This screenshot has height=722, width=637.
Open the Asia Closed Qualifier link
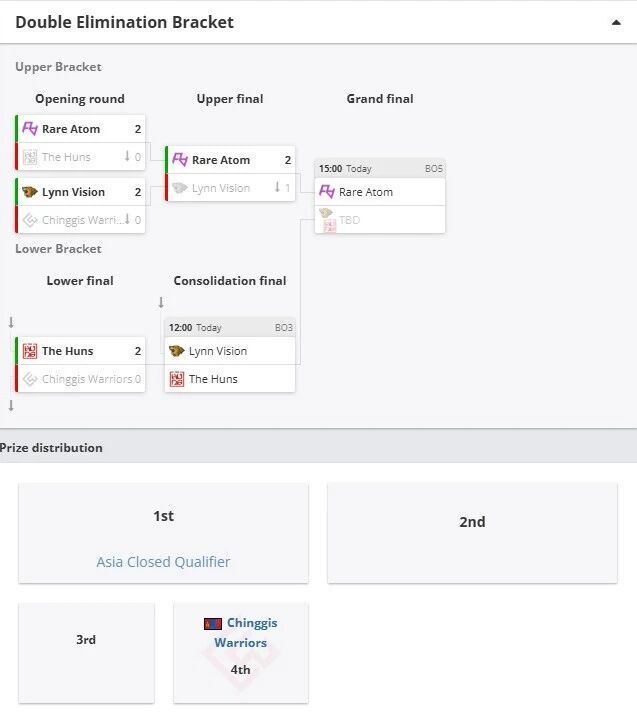coord(163,562)
